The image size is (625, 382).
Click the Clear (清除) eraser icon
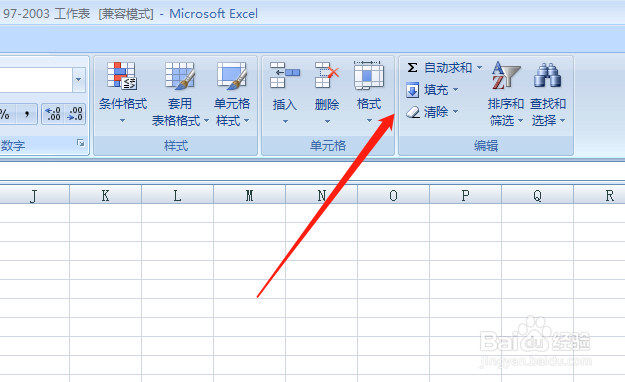pos(413,112)
